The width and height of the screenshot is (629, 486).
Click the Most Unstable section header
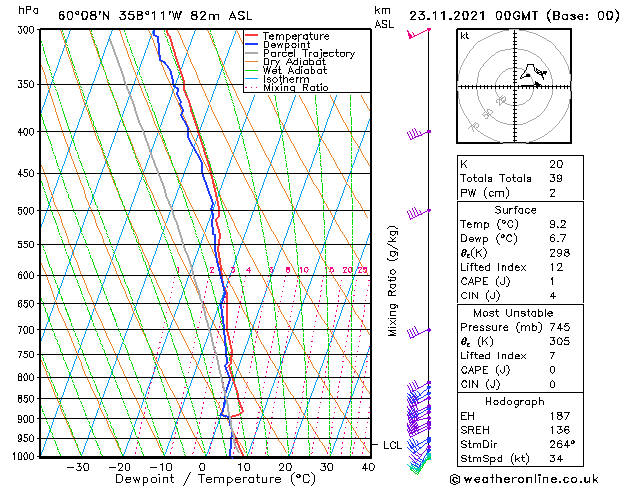tap(513, 313)
